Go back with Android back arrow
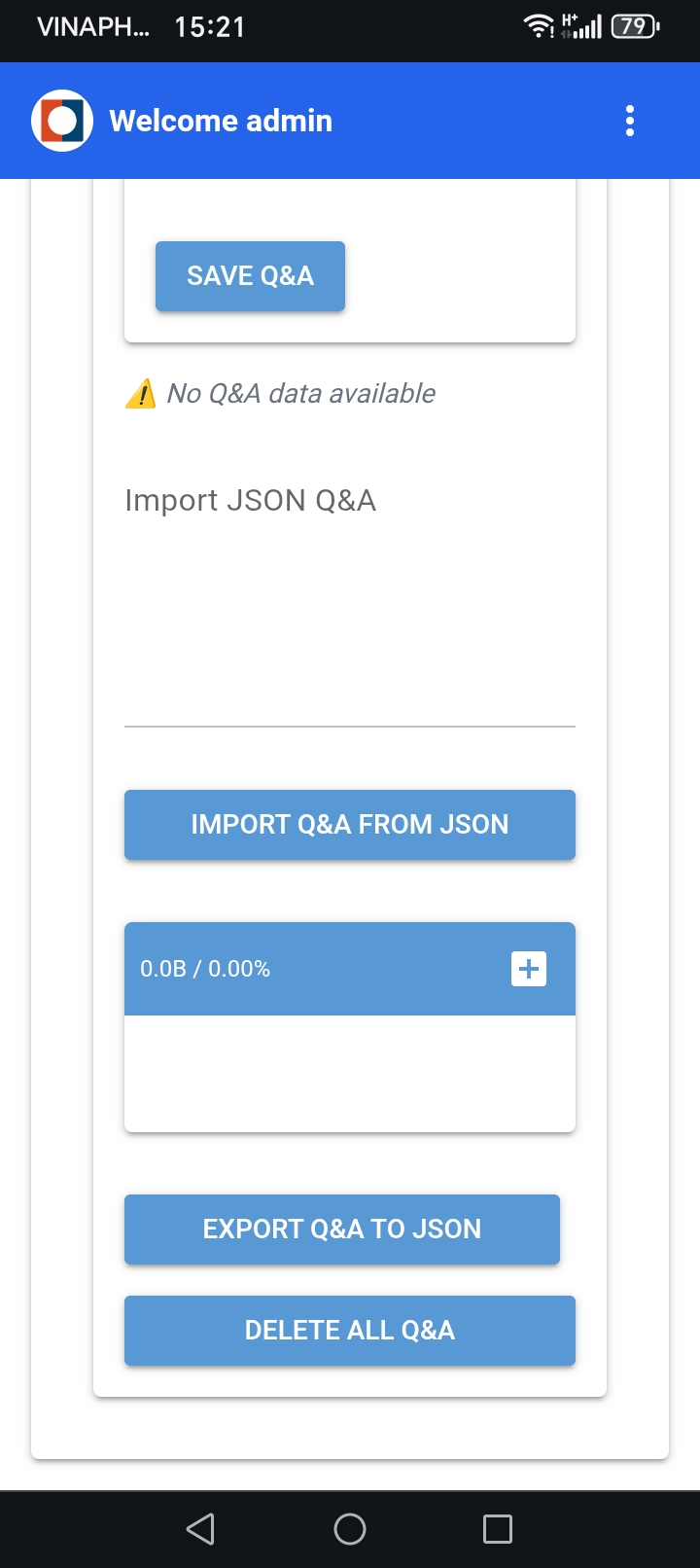This screenshot has height=1568, width=700. pyautogui.click(x=200, y=1529)
